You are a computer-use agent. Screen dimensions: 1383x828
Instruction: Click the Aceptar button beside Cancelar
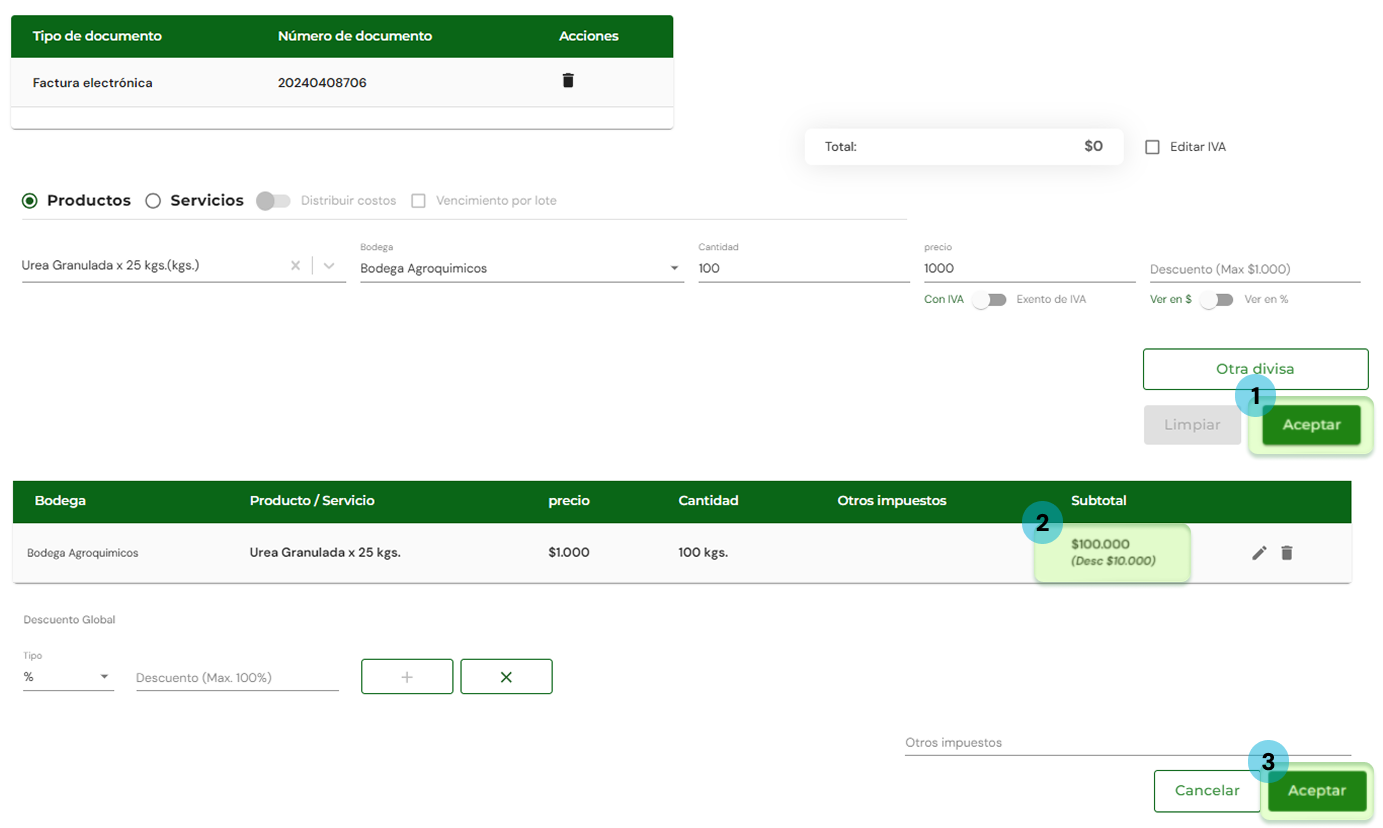click(x=1317, y=791)
